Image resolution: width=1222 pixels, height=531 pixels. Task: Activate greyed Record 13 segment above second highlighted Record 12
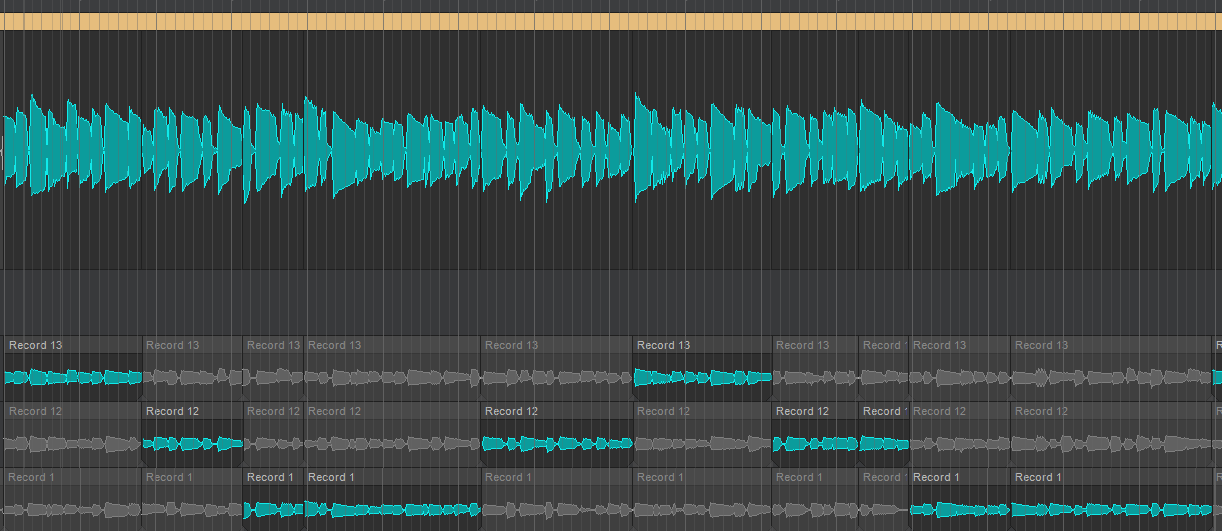[x=556, y=368]
